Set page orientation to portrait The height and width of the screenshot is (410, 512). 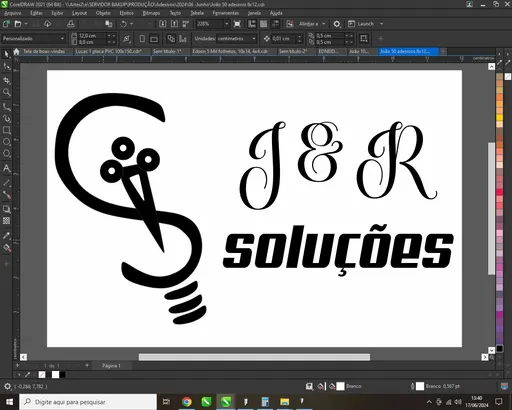pyautogui.click(x=142, y=39)
